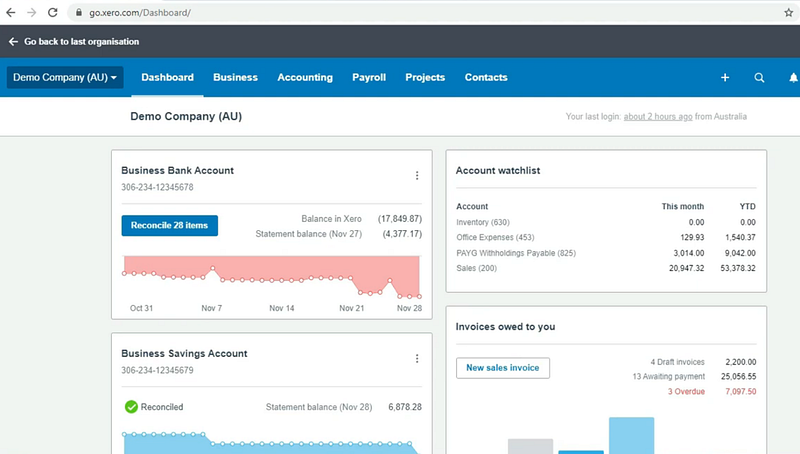Click Sales this month value 20,947.32
800x454 pixels.
[x=686, y=268]
